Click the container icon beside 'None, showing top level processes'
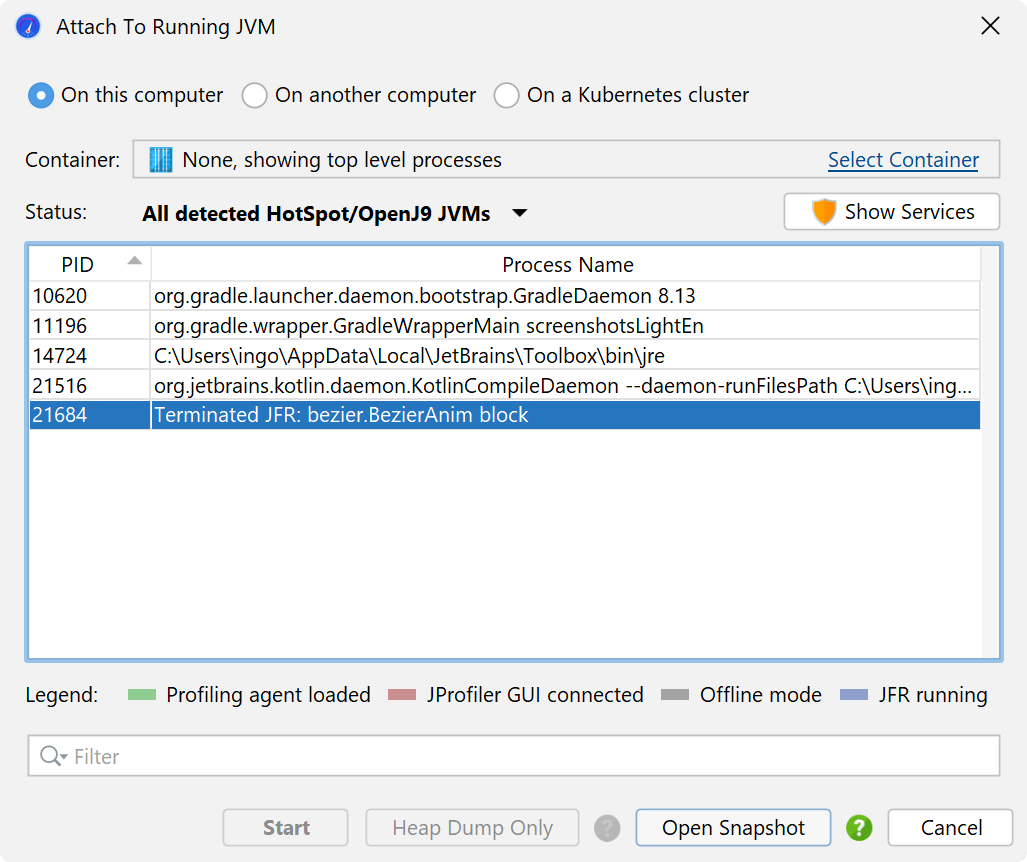1027x862 pixels. (160, 159)
